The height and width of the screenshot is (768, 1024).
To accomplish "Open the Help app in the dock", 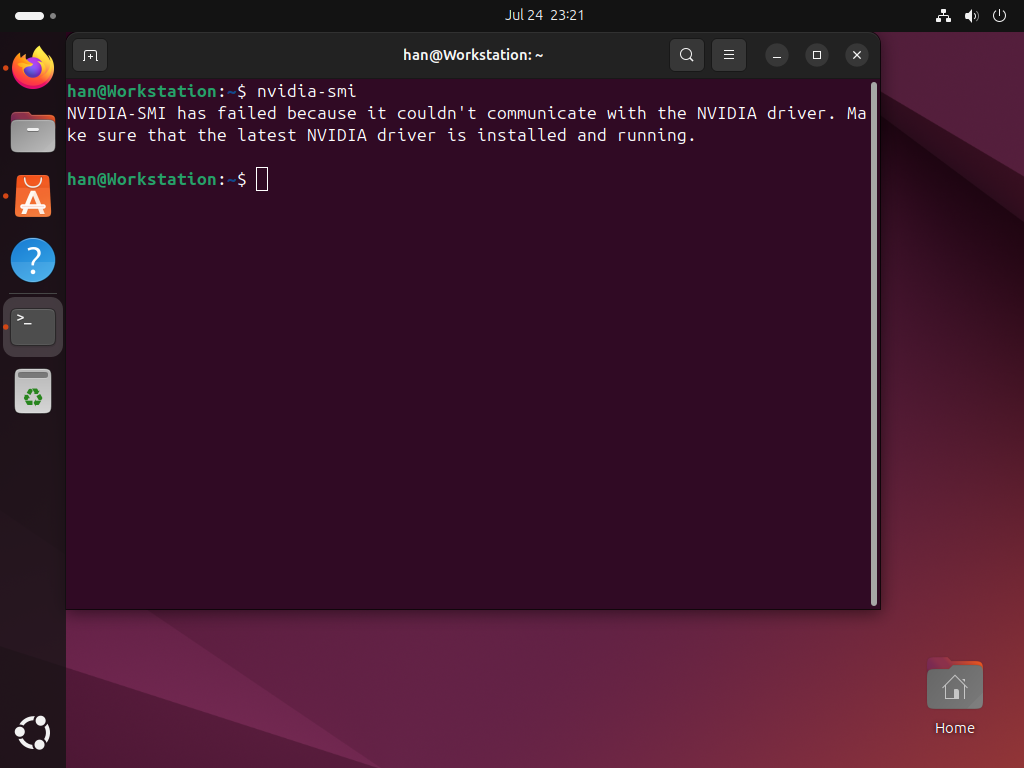I will click(33, 260).
